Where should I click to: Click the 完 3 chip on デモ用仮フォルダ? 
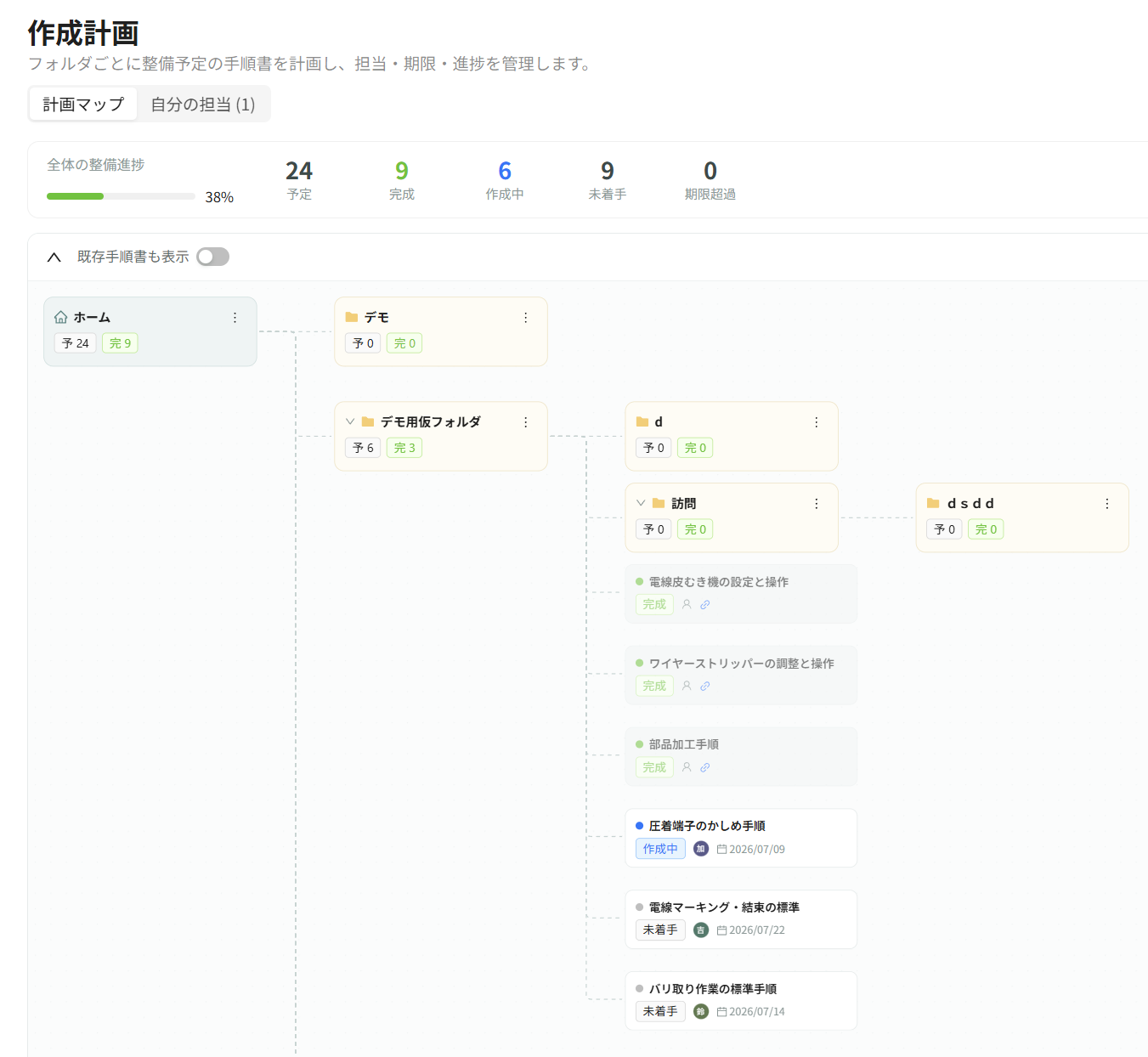404,448
